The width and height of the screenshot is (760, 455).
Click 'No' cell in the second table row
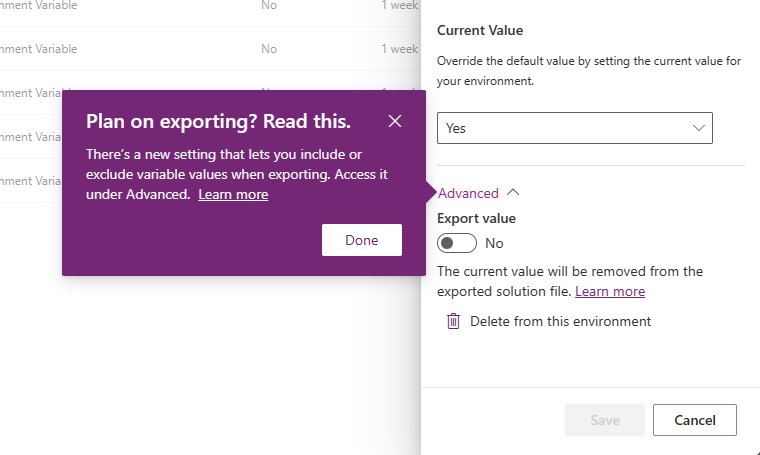[x=269, y=49]
